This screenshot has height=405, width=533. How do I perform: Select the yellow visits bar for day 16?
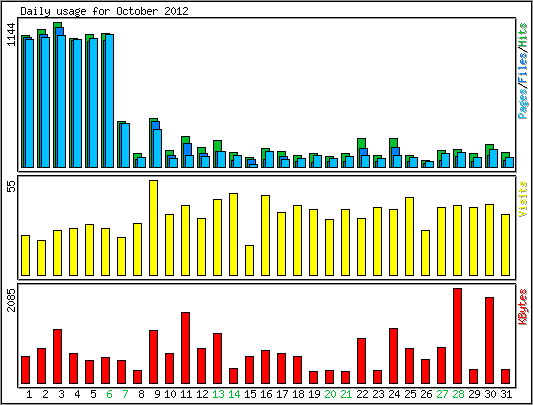(265, 235)
